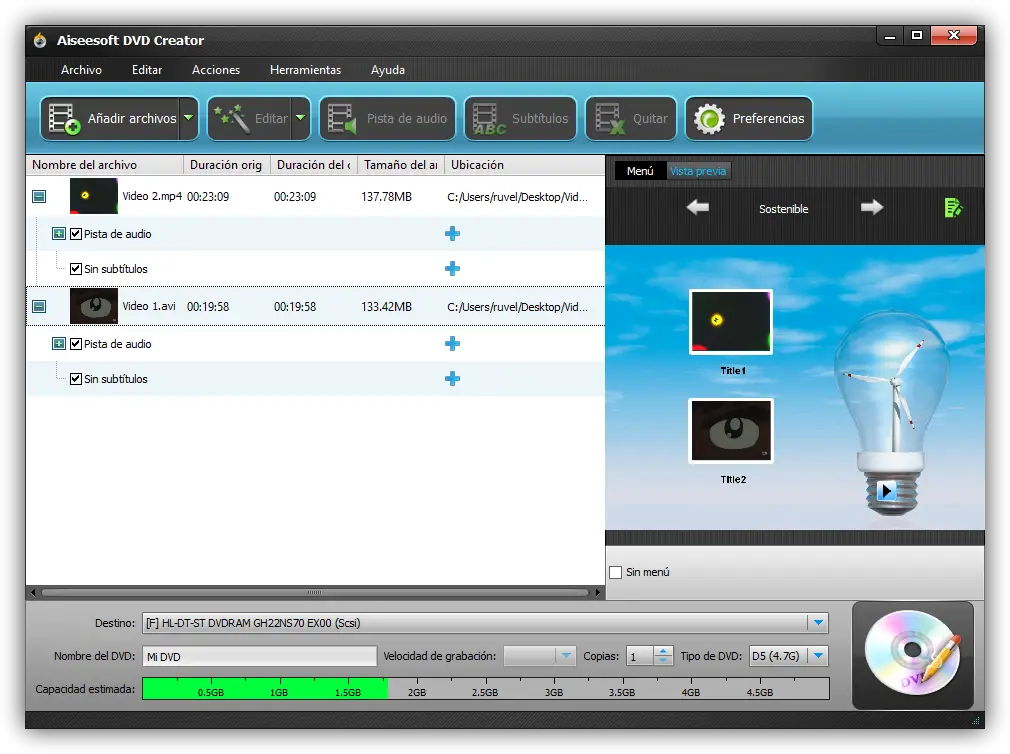Open Preferencias gear icon

pos(710,118)
